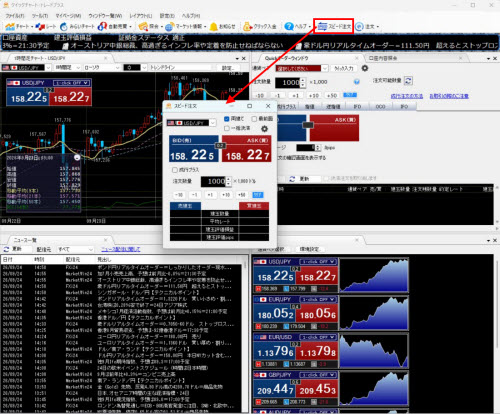
Task: Enable the 成行プラス checkbox in スピード注文
Action: 175,170
